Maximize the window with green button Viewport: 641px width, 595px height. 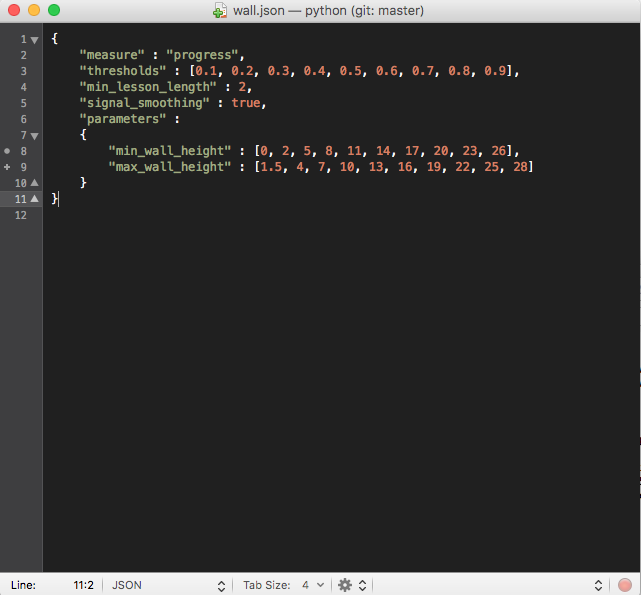54,10
